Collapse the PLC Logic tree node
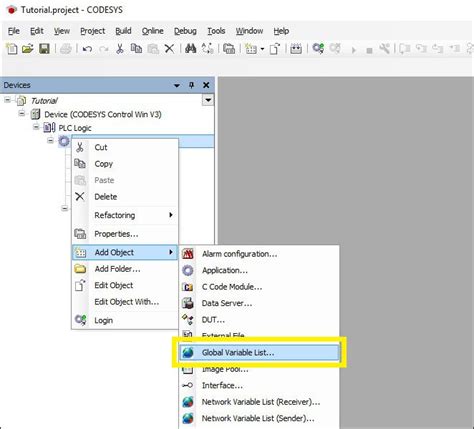 tap(36, 127)
